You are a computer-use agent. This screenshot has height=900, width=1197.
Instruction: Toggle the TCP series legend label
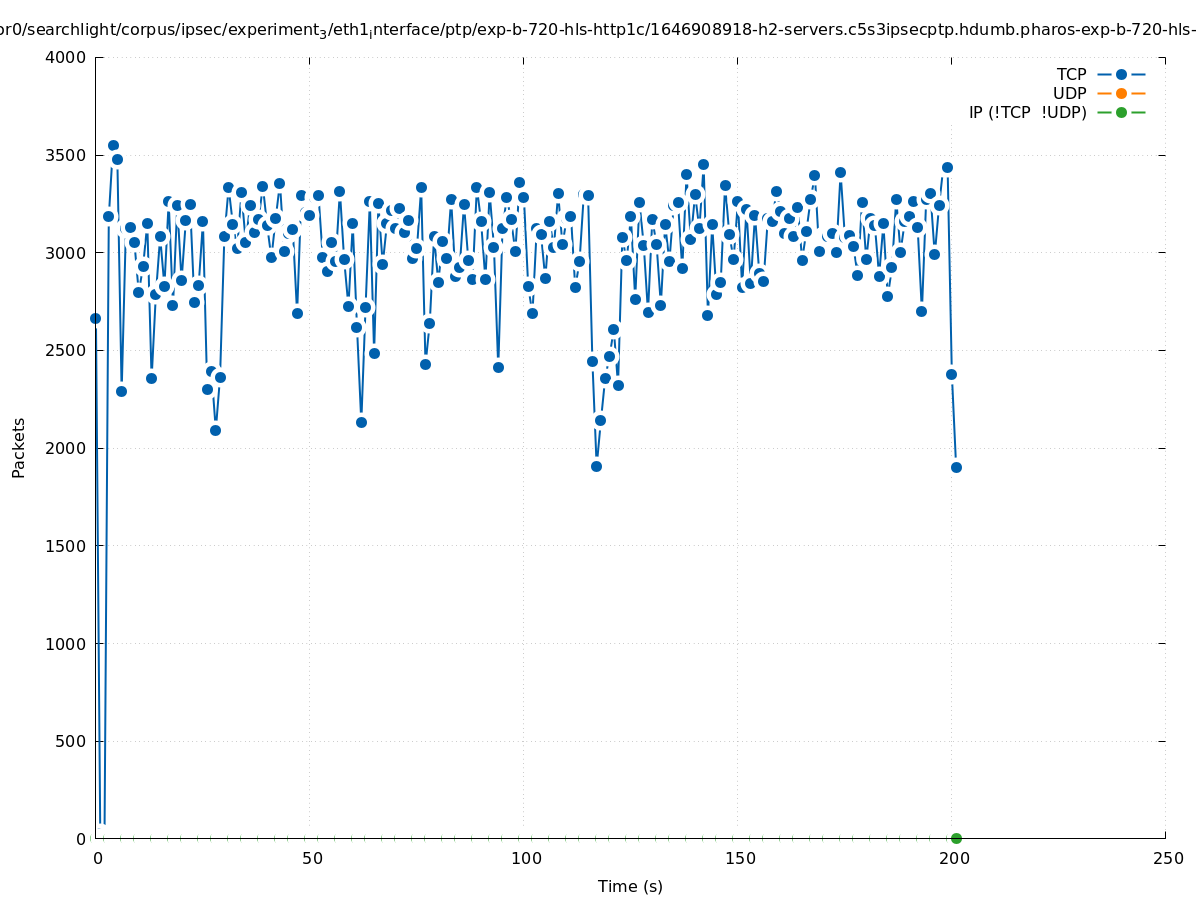[1071, 74]
